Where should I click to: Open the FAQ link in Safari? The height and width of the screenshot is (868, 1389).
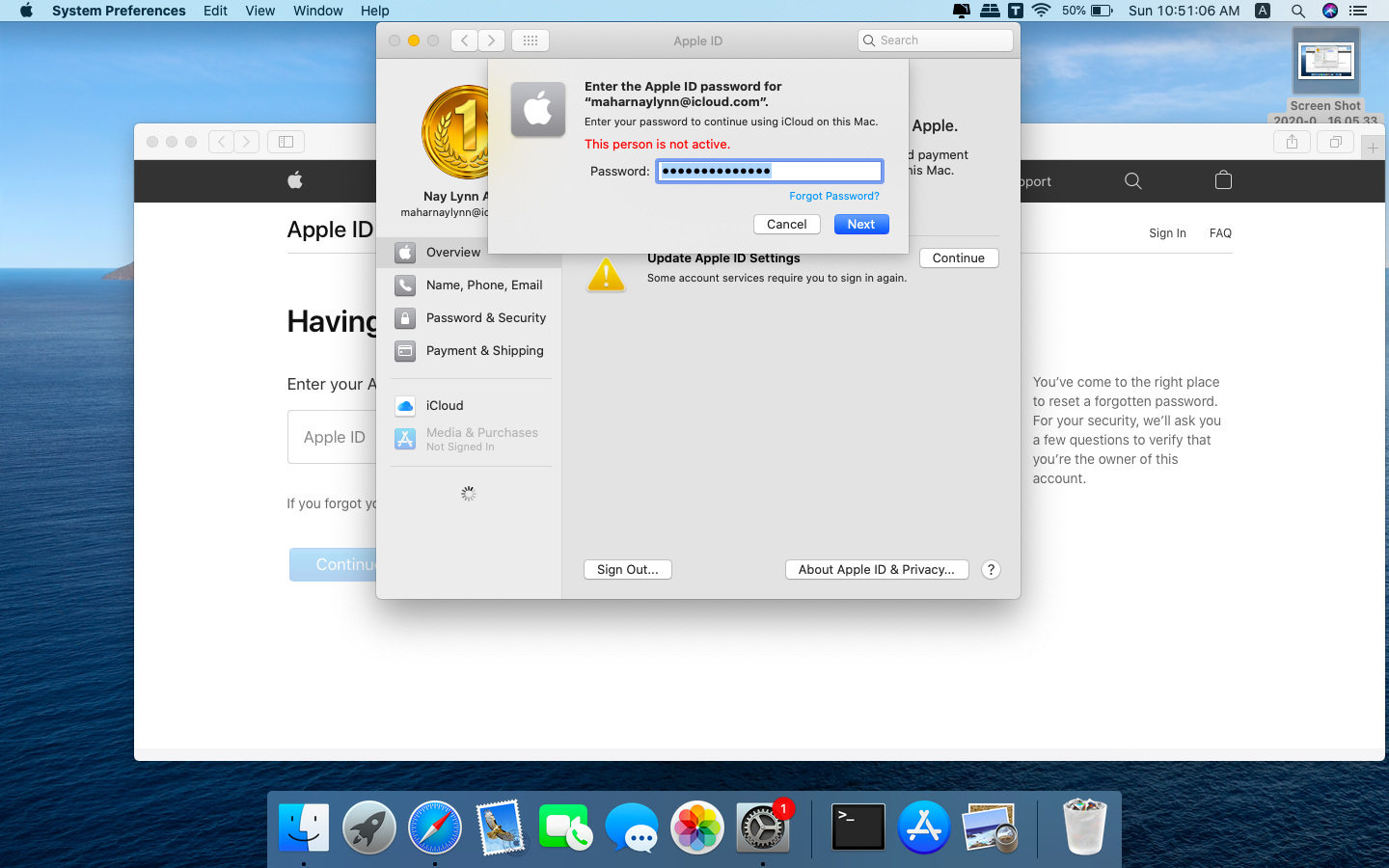1220,232
